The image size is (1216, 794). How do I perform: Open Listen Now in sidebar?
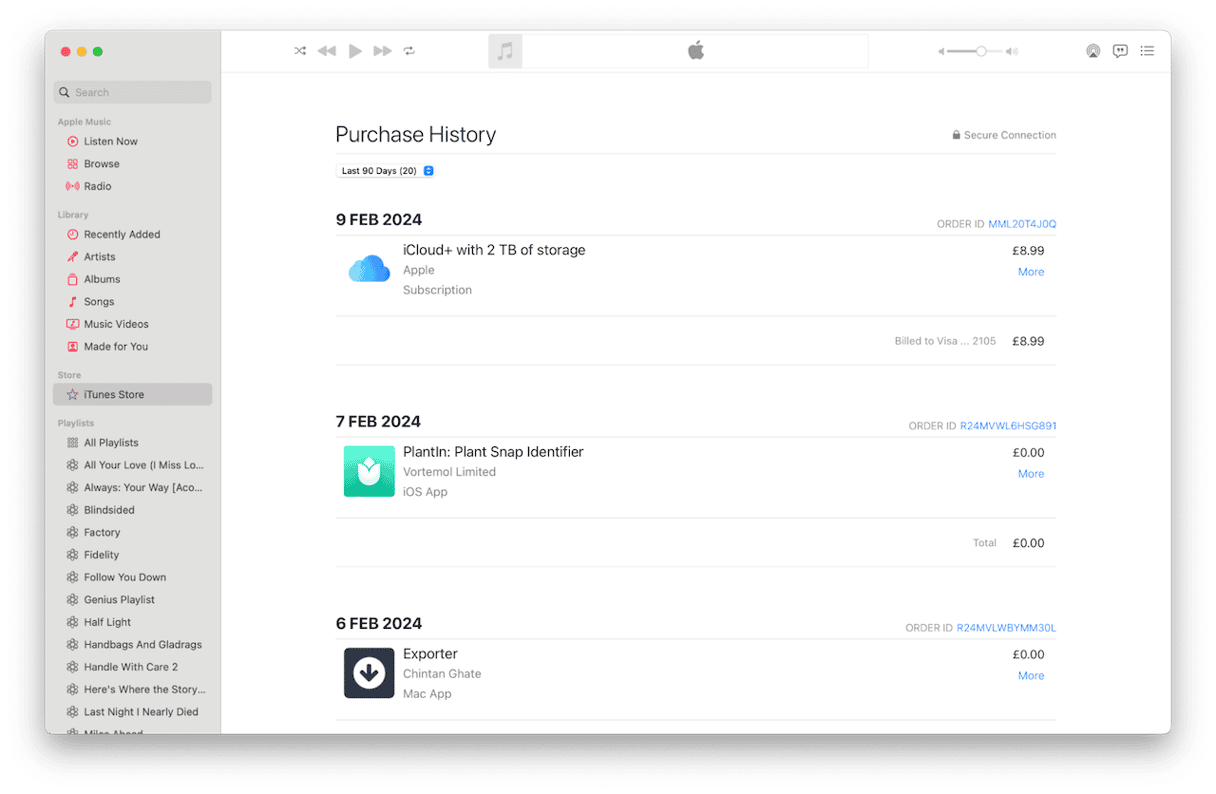133,141
